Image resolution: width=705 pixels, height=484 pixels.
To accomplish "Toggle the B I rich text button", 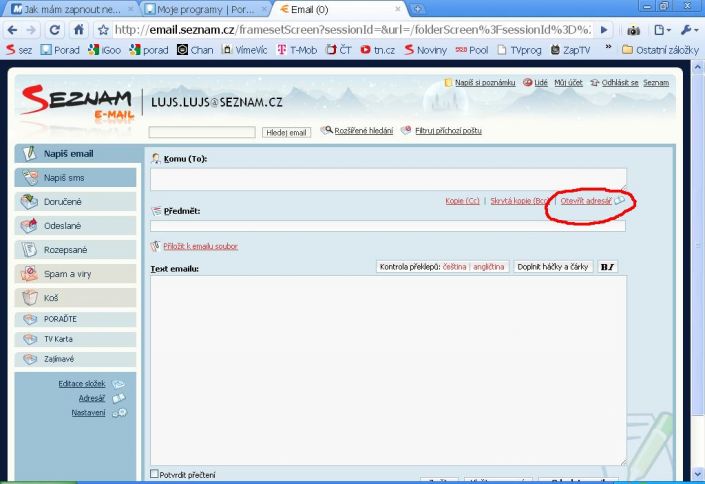I will click(607, 267).
